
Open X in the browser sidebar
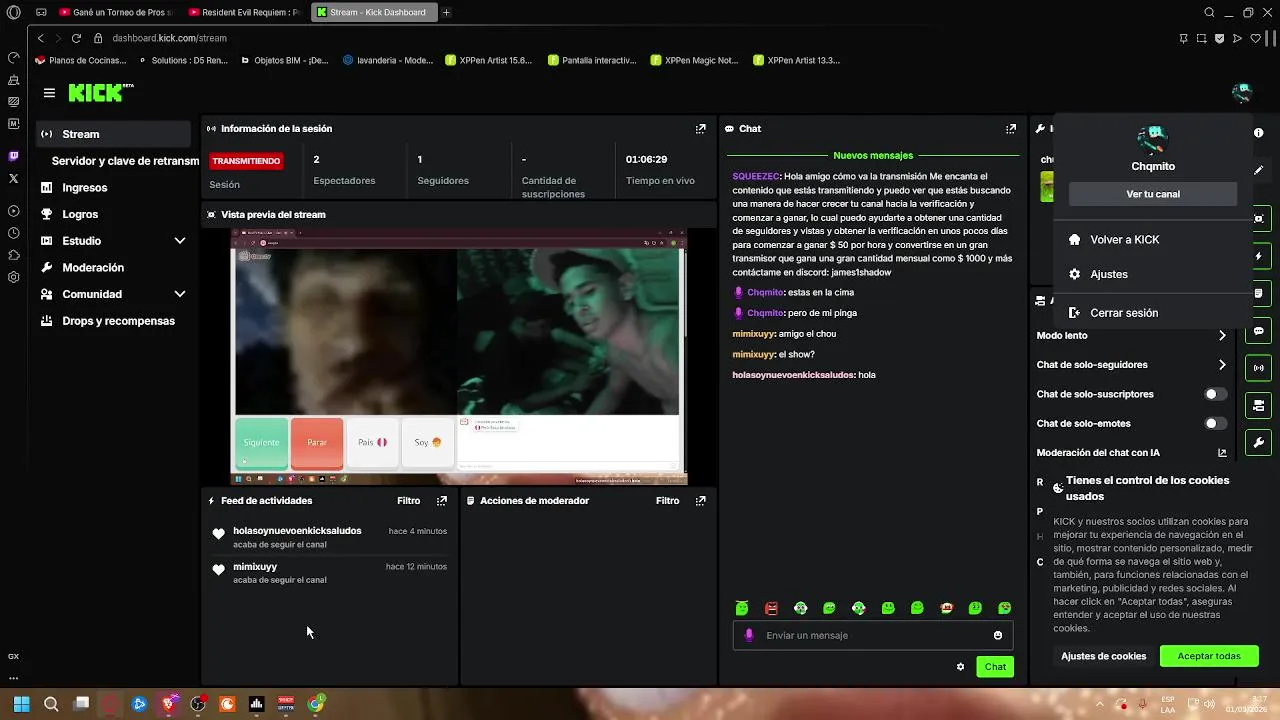click(13, 178)
